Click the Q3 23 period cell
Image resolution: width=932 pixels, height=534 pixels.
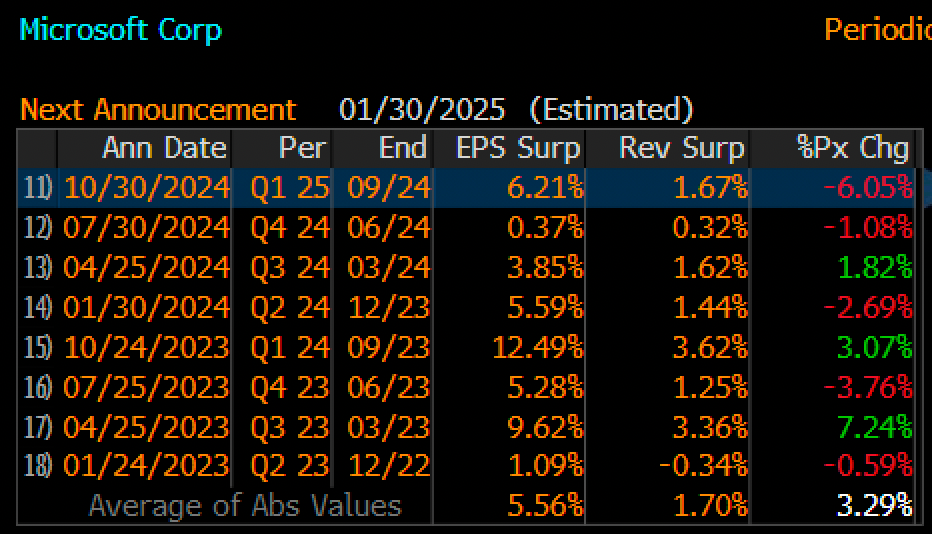289,427
